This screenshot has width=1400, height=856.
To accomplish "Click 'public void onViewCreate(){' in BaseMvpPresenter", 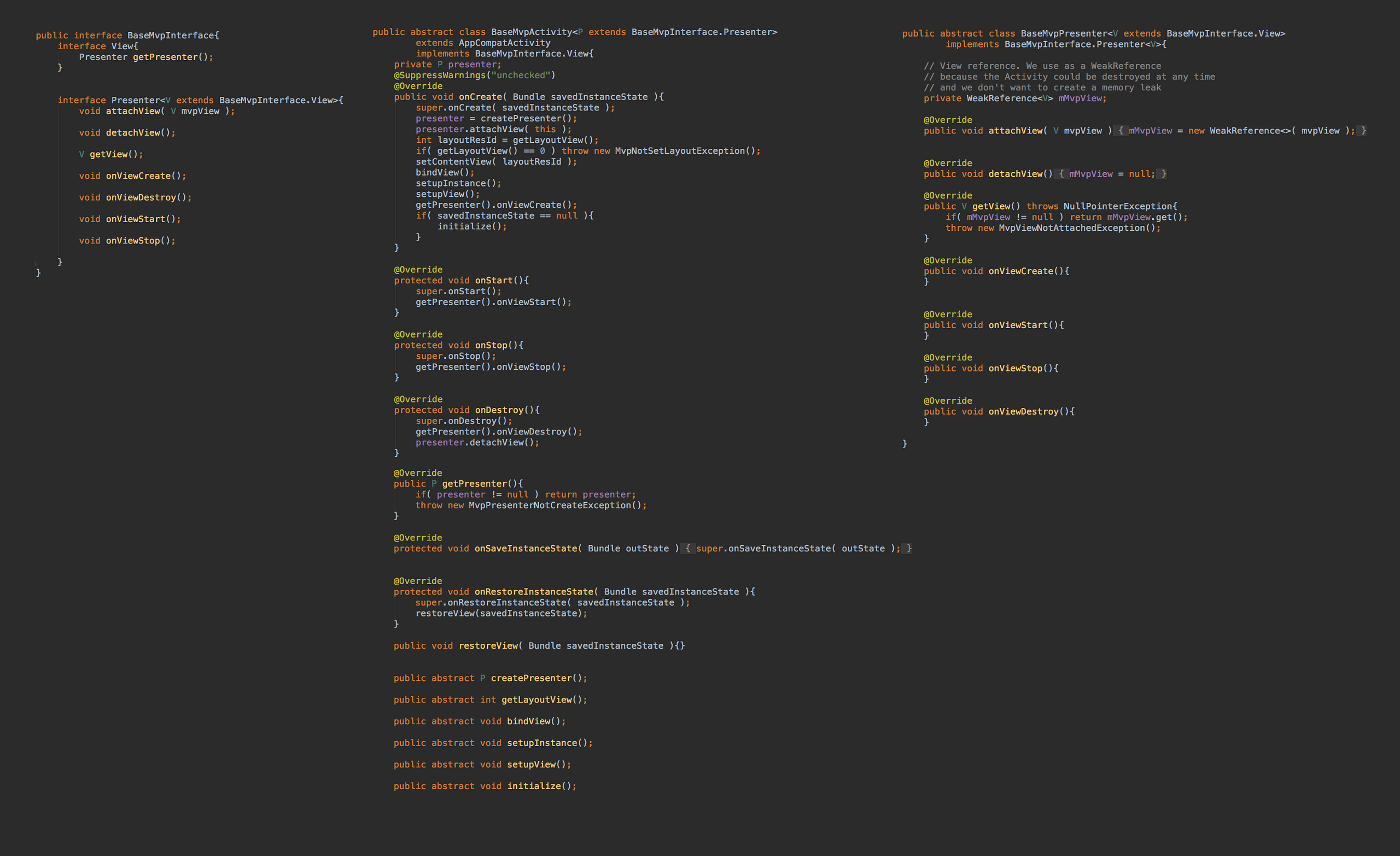I will click(x=996, y=271).
